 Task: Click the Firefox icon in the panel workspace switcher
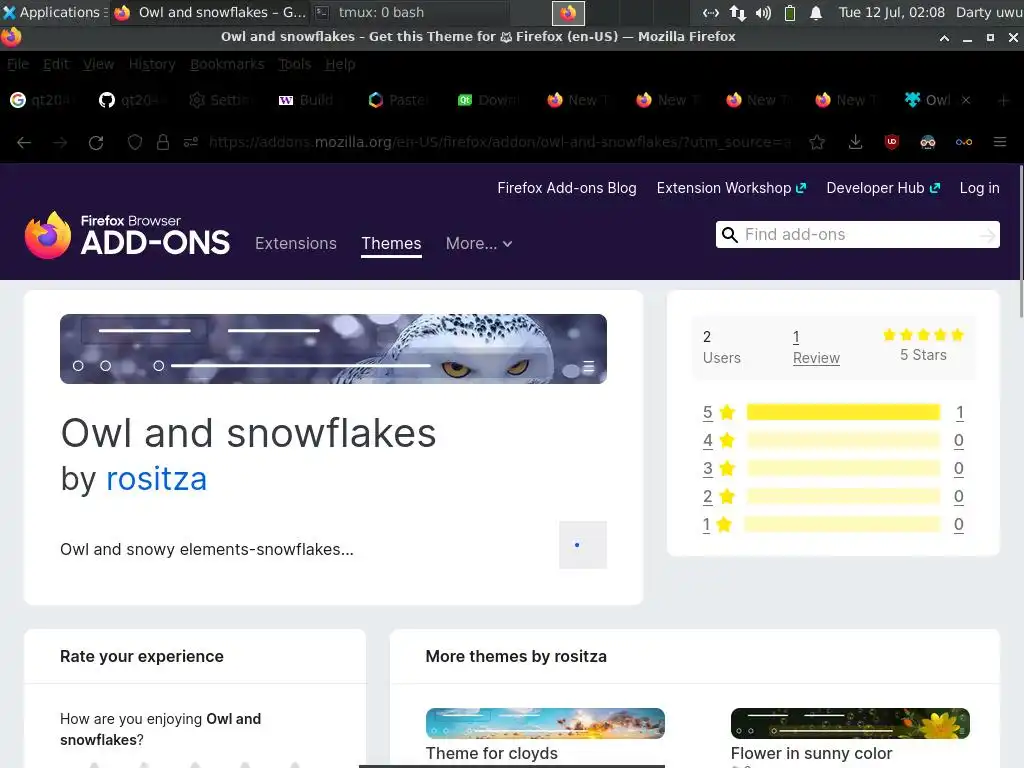pyautogui.click(x=568, y=12)
